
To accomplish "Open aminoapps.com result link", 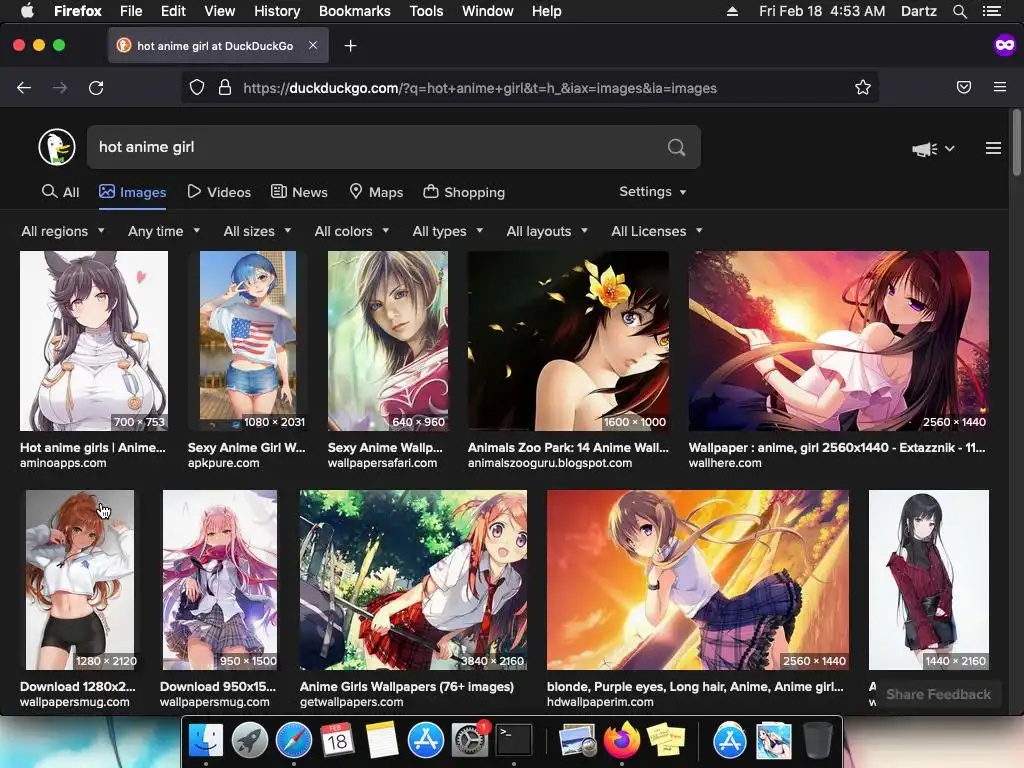I will (x=63, y=463).
